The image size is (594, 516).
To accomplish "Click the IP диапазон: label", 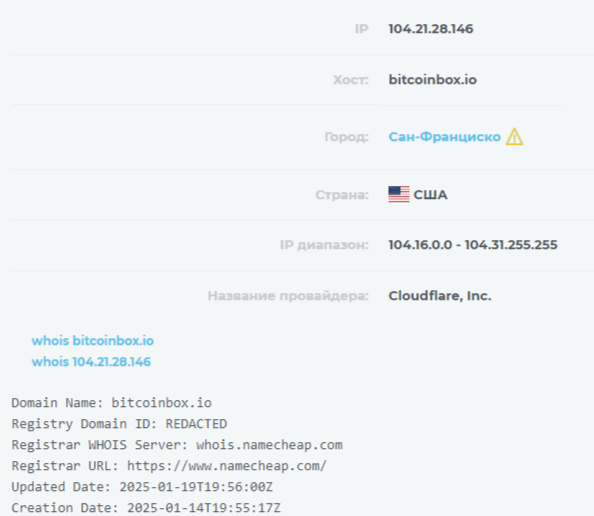I will pos(324,245).
